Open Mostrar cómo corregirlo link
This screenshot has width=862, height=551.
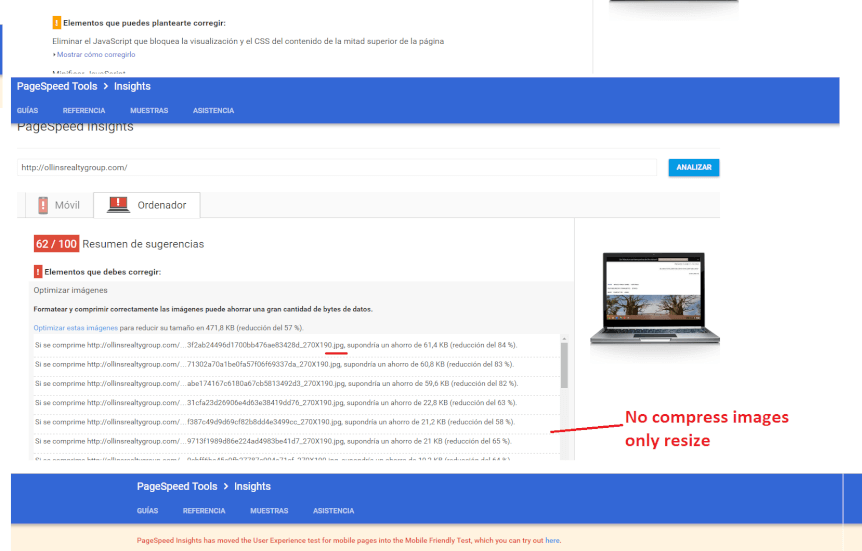(96, 54)
